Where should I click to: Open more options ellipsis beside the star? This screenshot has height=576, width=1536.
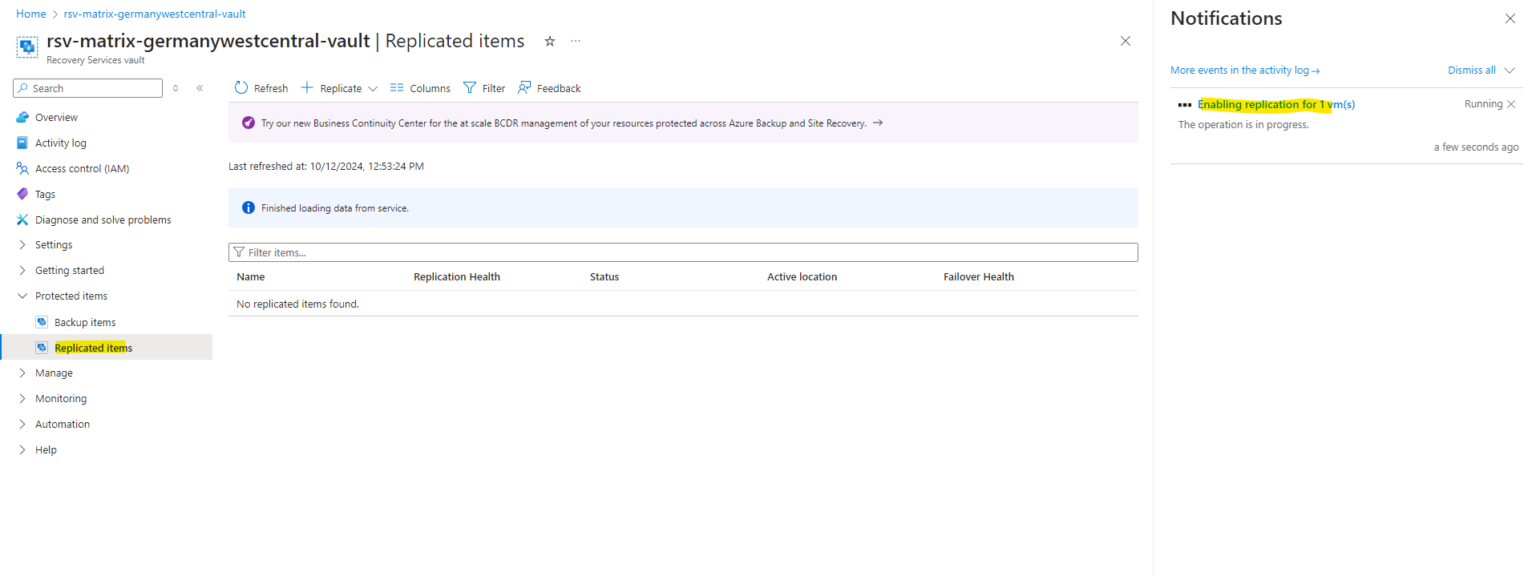(x=575, y=41)
